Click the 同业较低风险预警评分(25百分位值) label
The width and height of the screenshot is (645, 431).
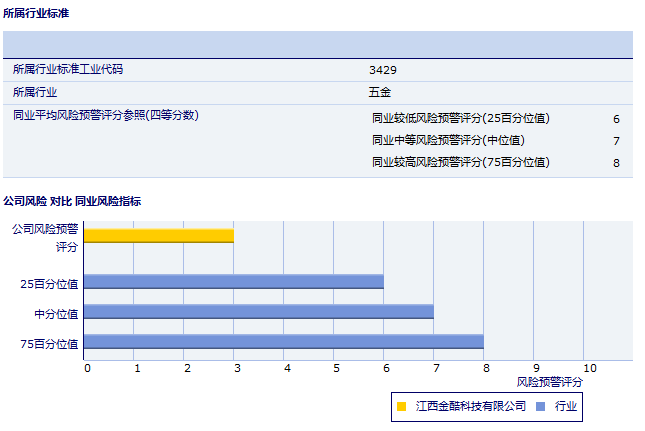click(x=461, y=118)
